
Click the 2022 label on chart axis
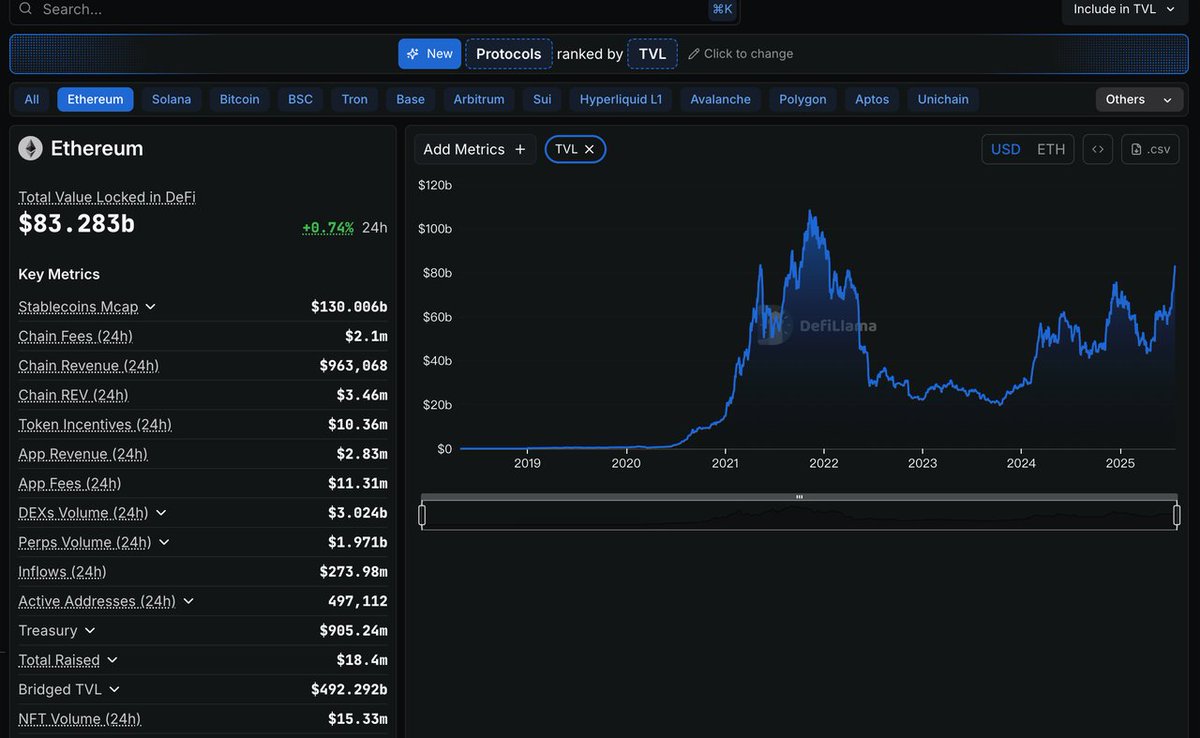pos(824,463)
